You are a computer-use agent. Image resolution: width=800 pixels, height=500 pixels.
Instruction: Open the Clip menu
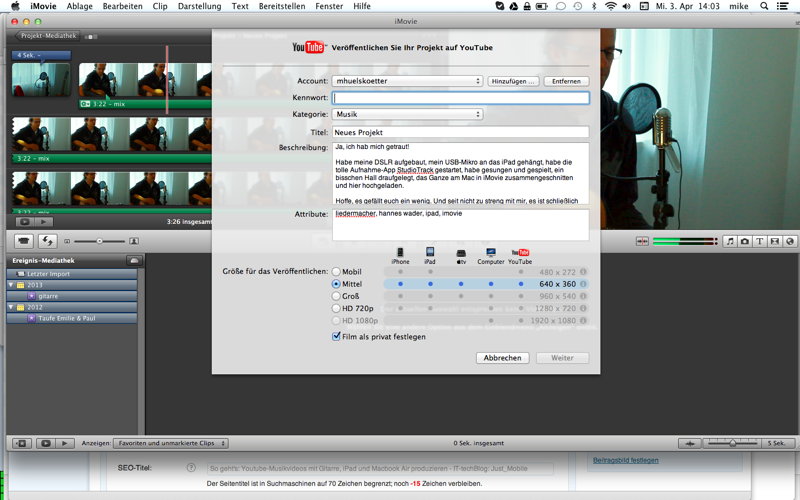(160, 6)
